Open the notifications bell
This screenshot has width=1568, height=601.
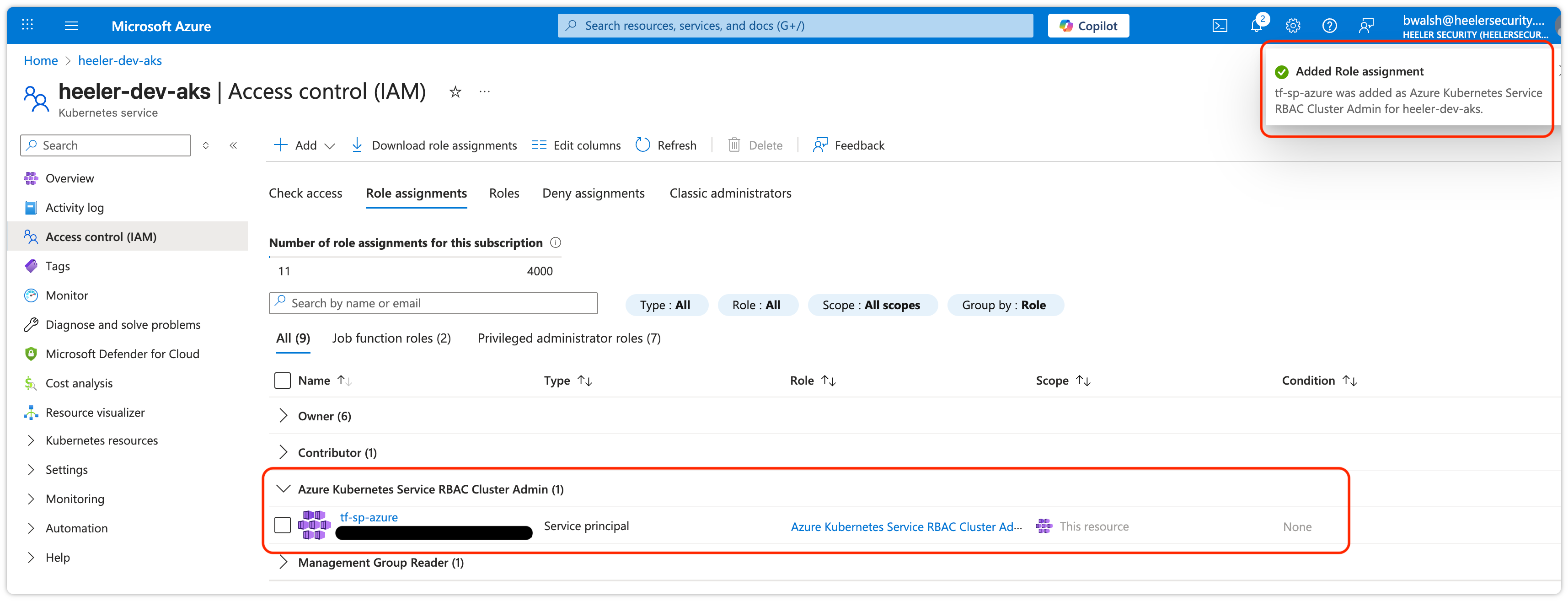point(1256,26)
